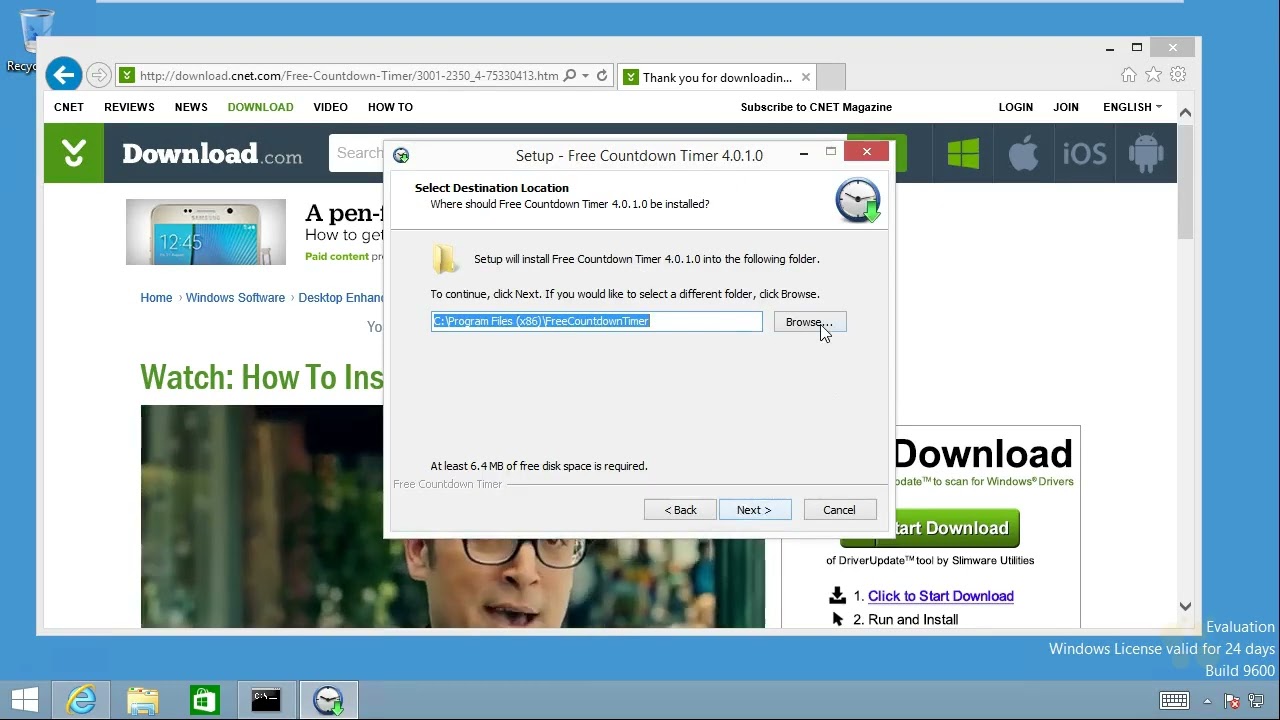
Task: Open Favorites star icon in browser
Action: coord(1154,75)
